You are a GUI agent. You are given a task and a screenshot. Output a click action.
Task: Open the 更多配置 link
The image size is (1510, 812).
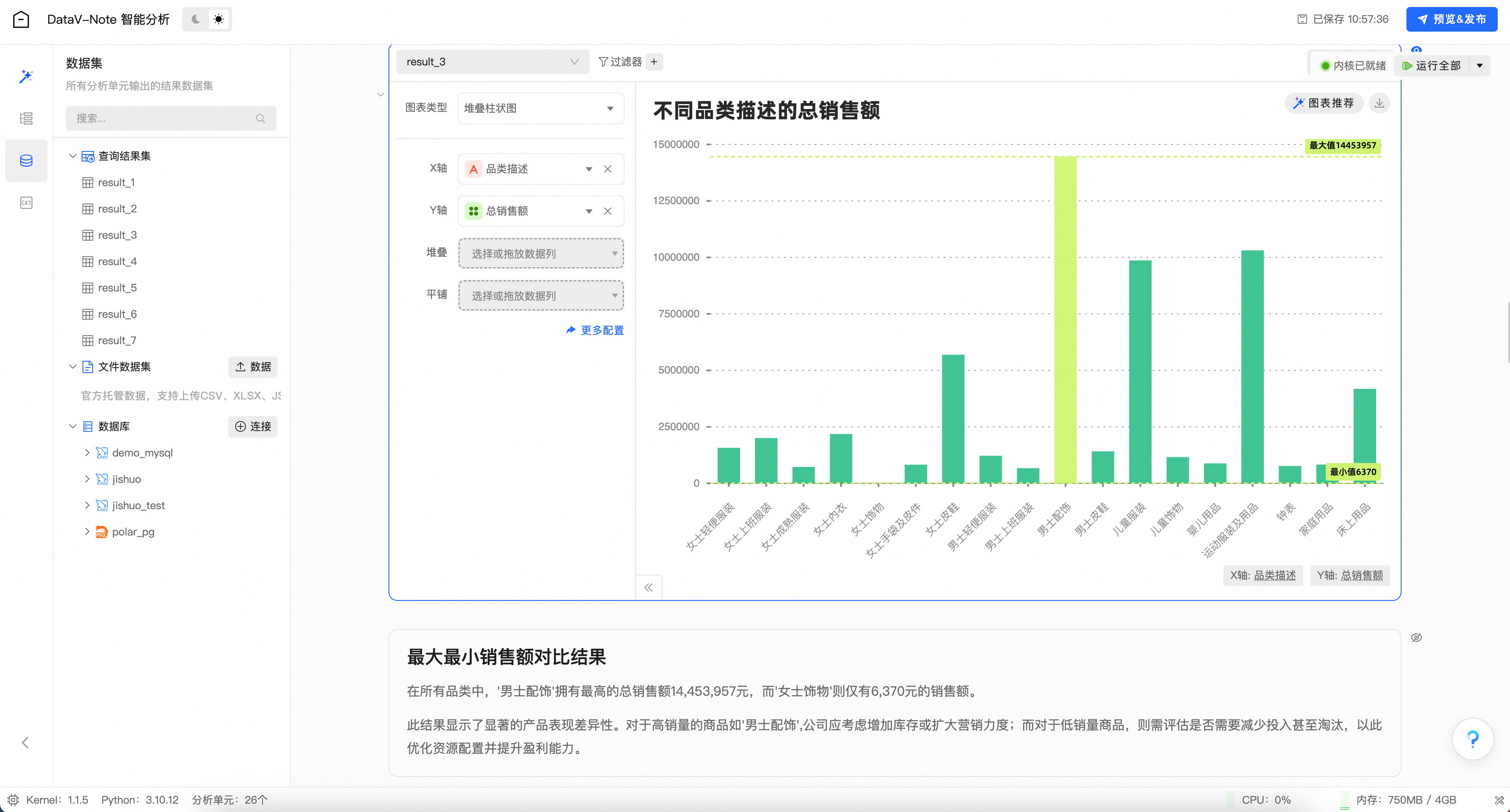[x=595, y=330]
